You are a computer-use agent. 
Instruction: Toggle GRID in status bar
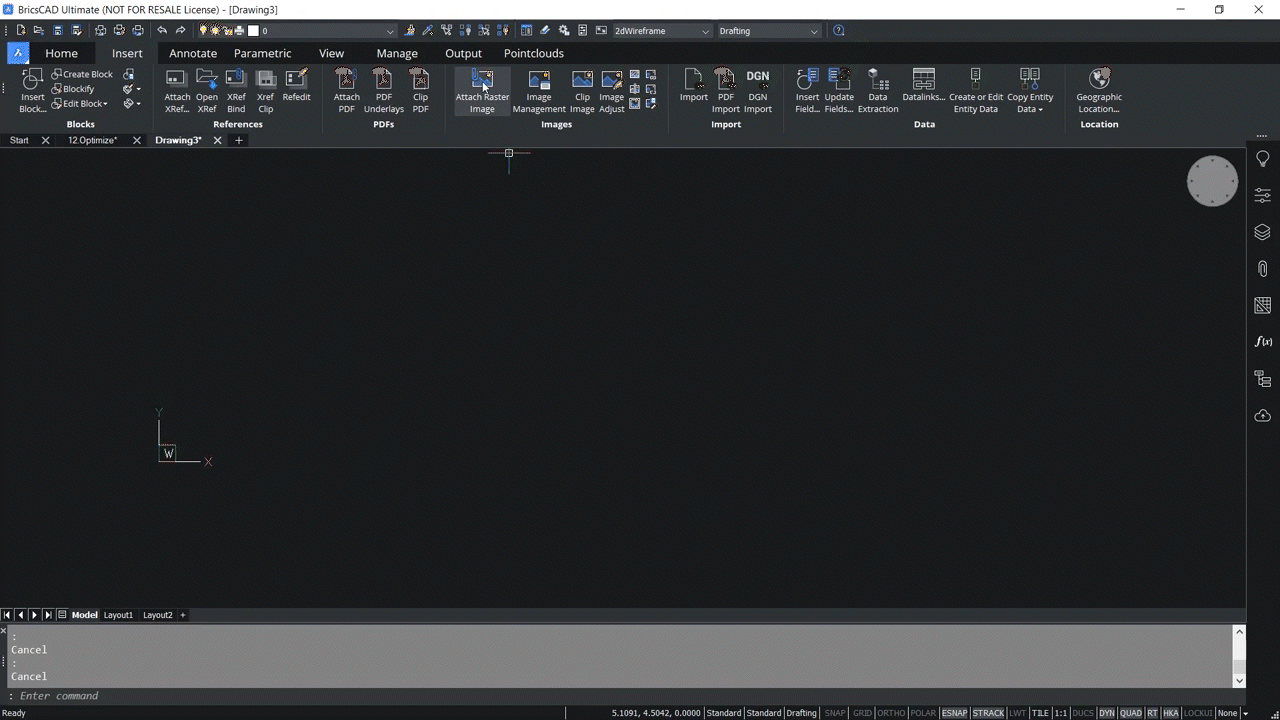862,713
